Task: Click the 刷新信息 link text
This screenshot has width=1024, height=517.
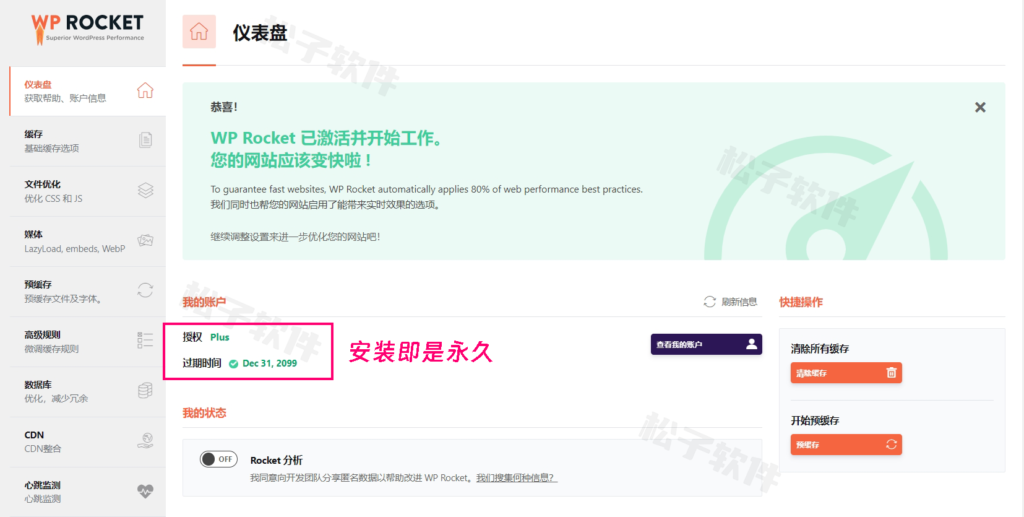Action: 739,302
